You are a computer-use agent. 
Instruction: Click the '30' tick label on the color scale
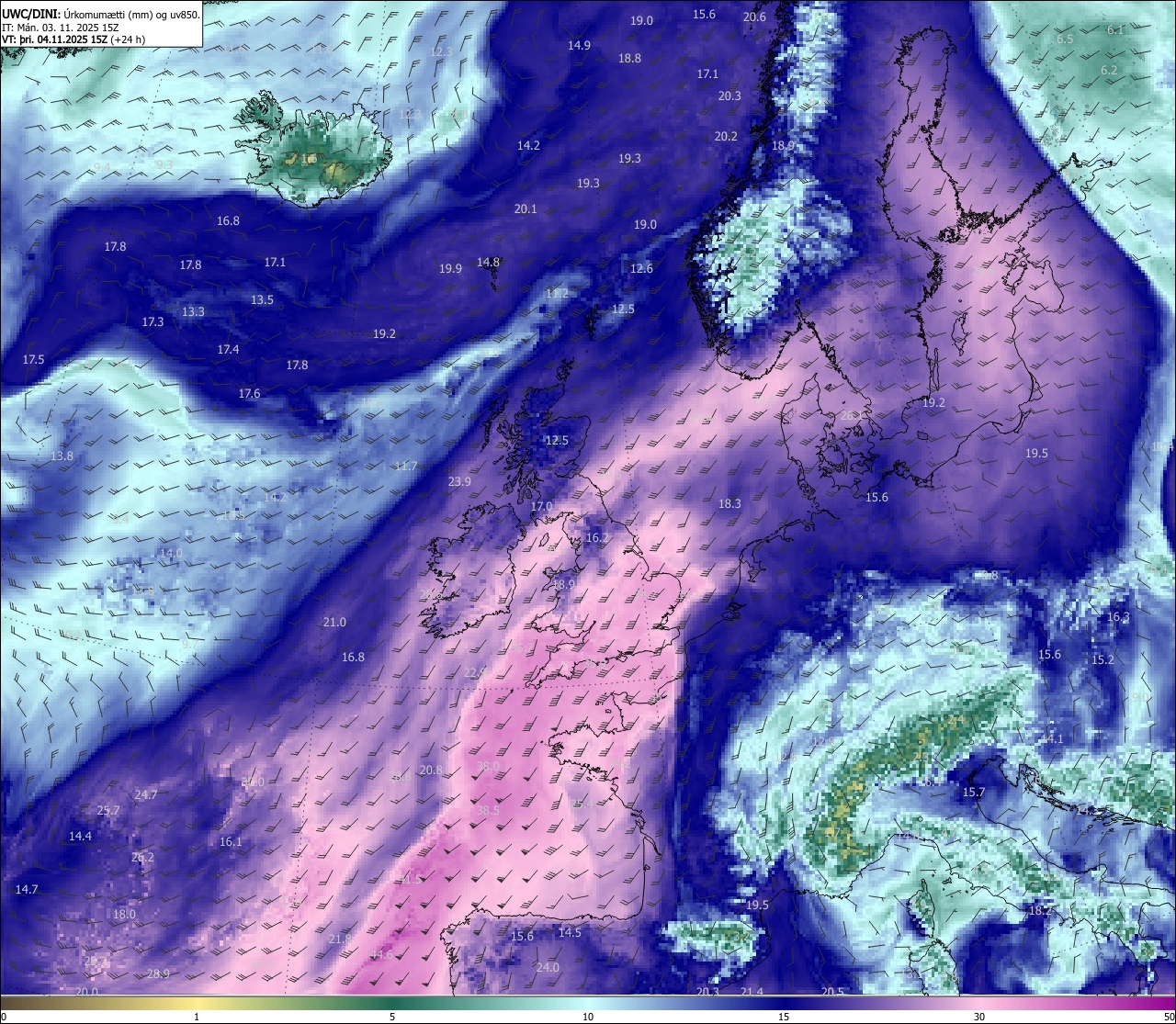click(x=979, y=1017)
